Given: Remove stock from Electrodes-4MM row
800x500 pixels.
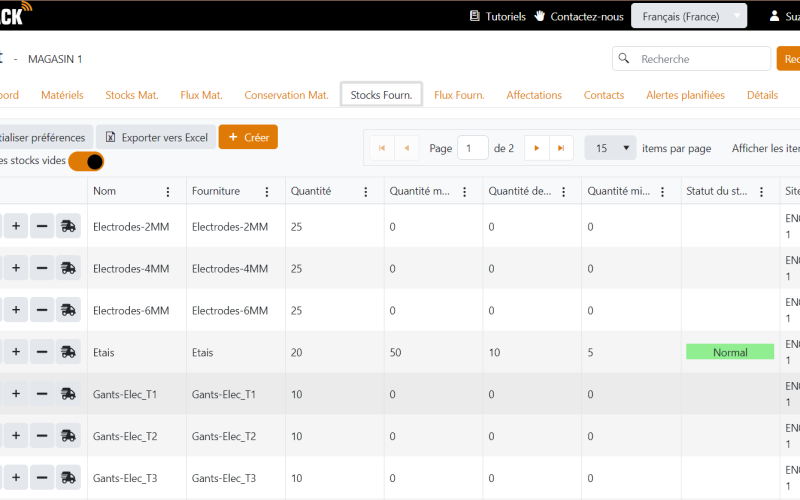Looking at the screenshot, I should click(x=42, y=268).
